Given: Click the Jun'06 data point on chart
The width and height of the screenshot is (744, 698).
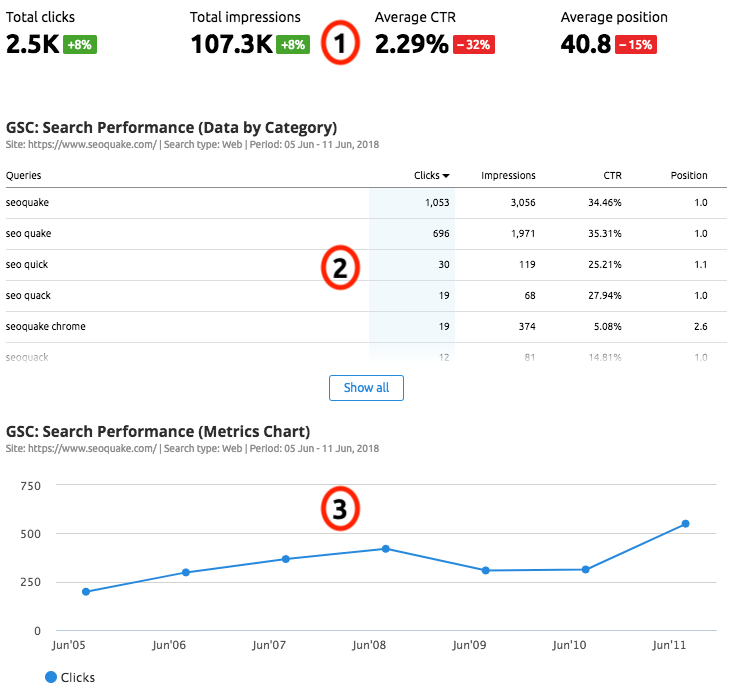Looking at the screenshot, I should coord(186,572).
